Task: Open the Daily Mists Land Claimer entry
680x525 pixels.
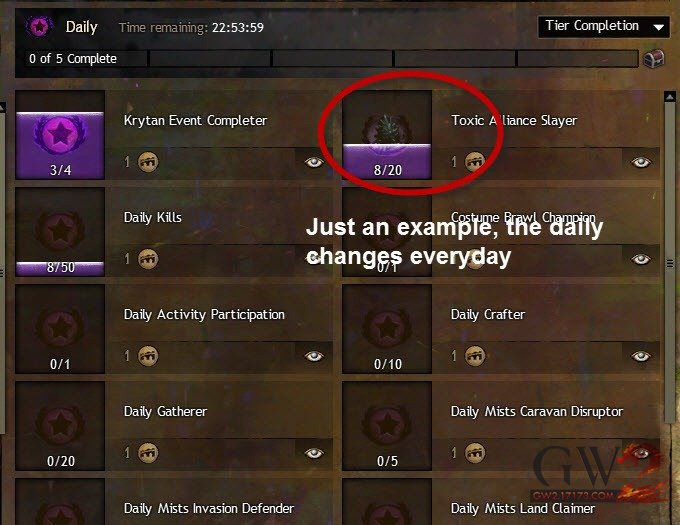Action: point(523,508)
